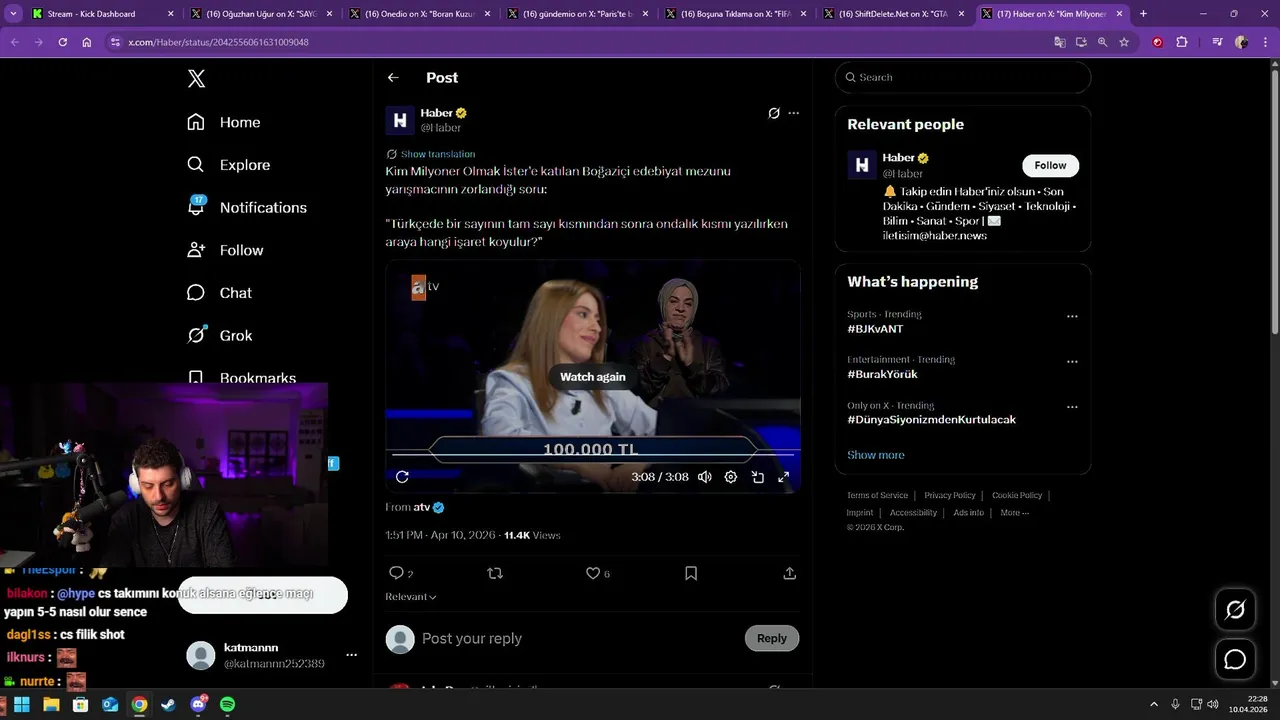Expand the More footer menu
Image resolution: width=1280 pixels, height=720 pixels.
[x=1014, y=513]
